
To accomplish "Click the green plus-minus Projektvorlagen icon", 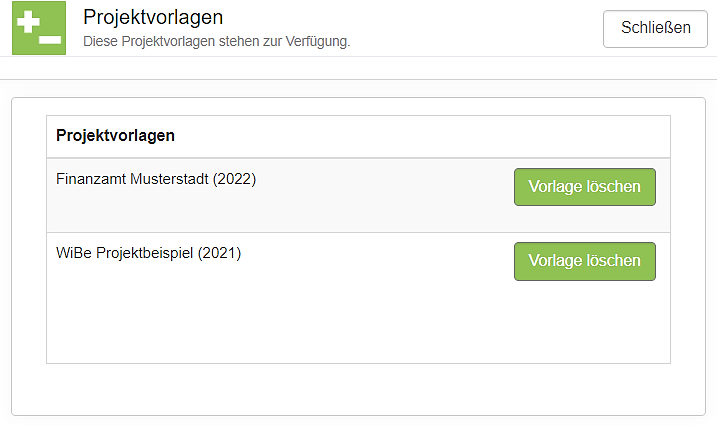I will click(x=39, y=28).
